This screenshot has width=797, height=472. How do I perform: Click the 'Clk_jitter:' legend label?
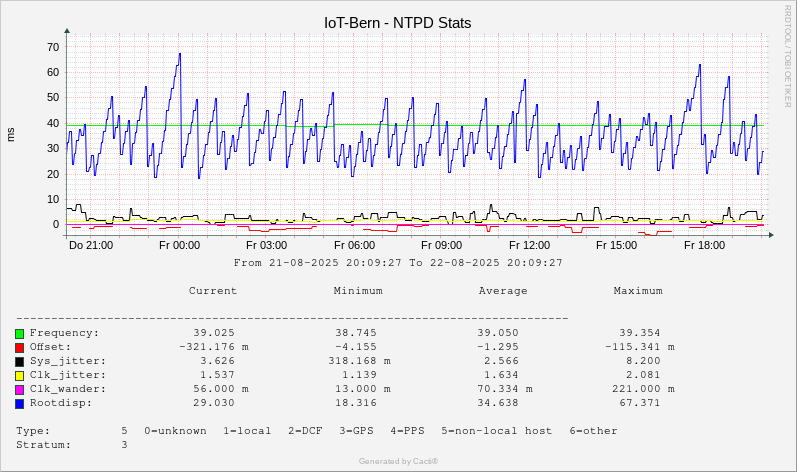(68, 375)
